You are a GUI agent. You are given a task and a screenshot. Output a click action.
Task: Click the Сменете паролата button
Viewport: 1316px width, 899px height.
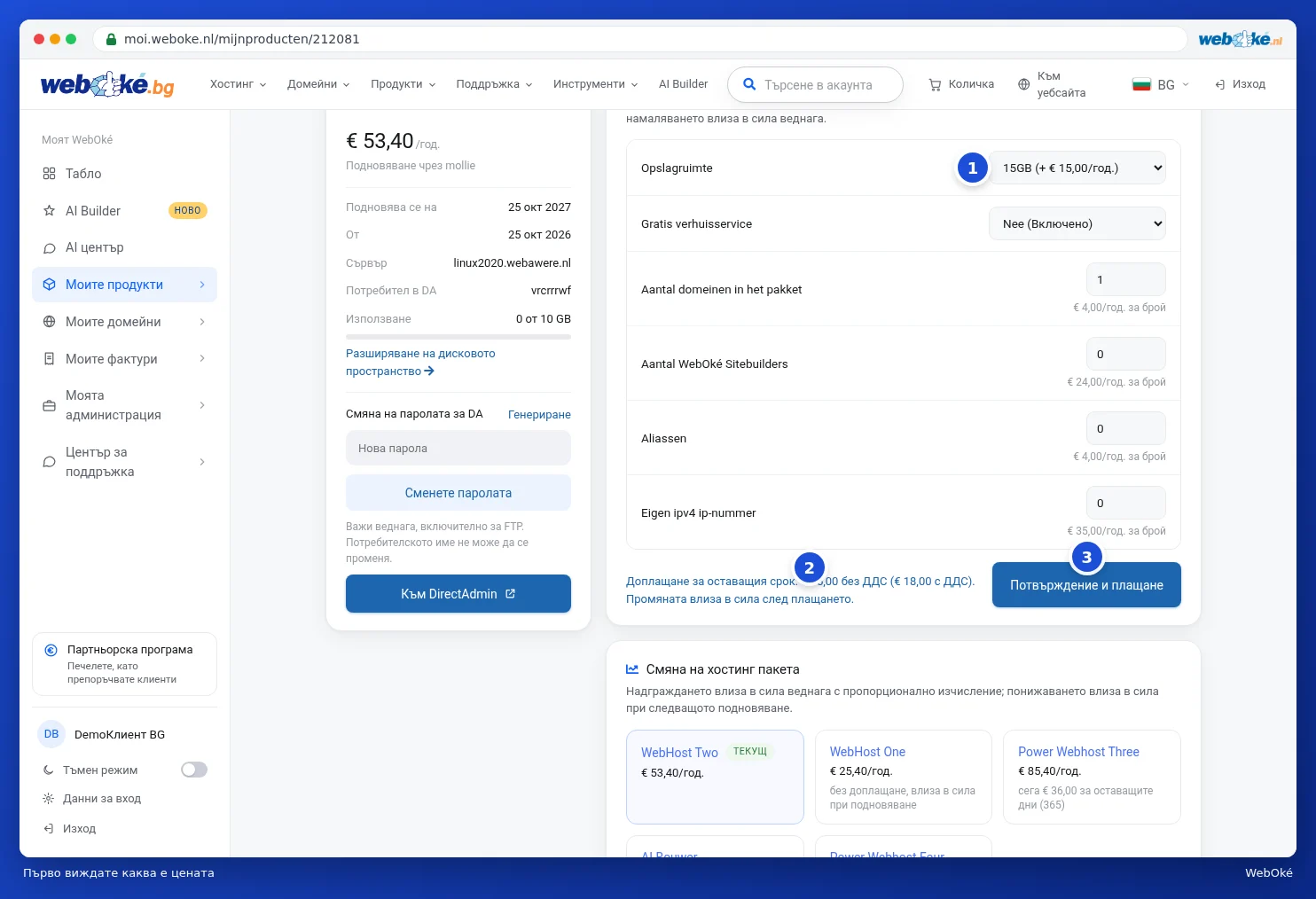[x=458, y=493]
